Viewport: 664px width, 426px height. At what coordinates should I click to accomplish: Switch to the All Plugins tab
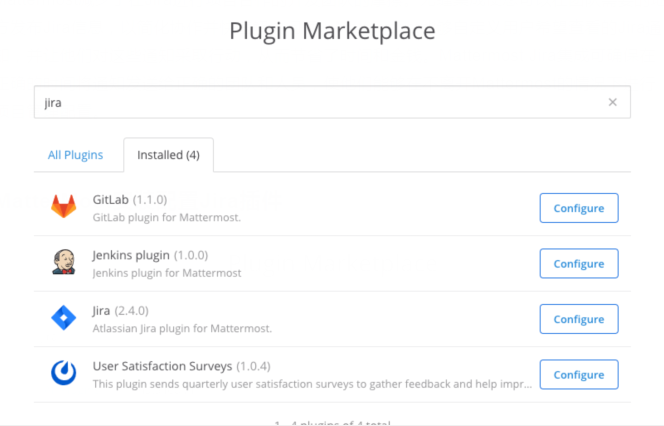(x=75, y=155)
